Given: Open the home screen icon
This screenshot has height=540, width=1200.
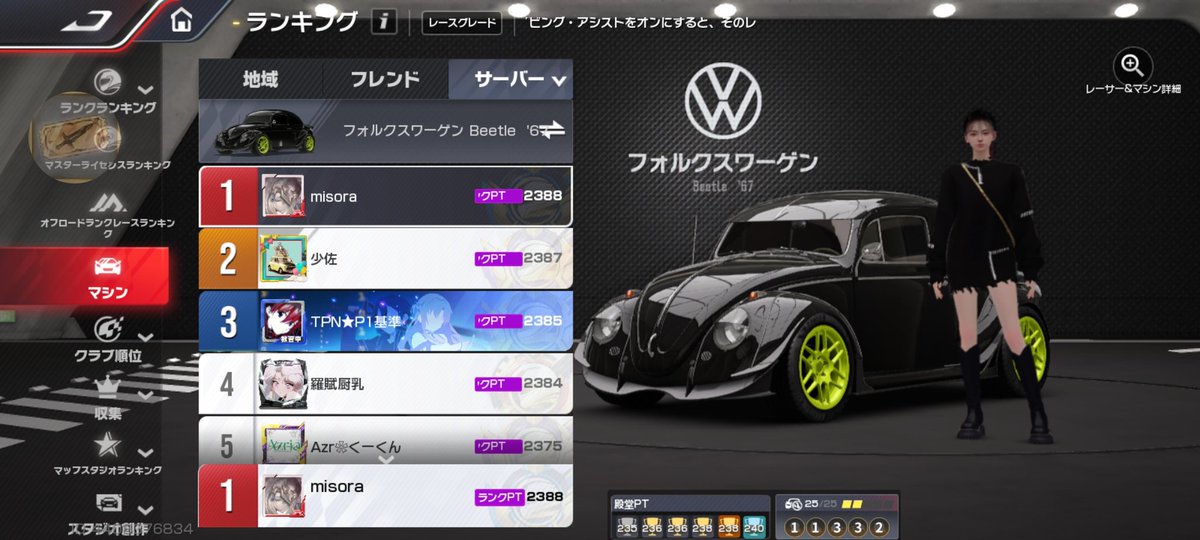Looking at the screenshot, I should pos(181,20).
